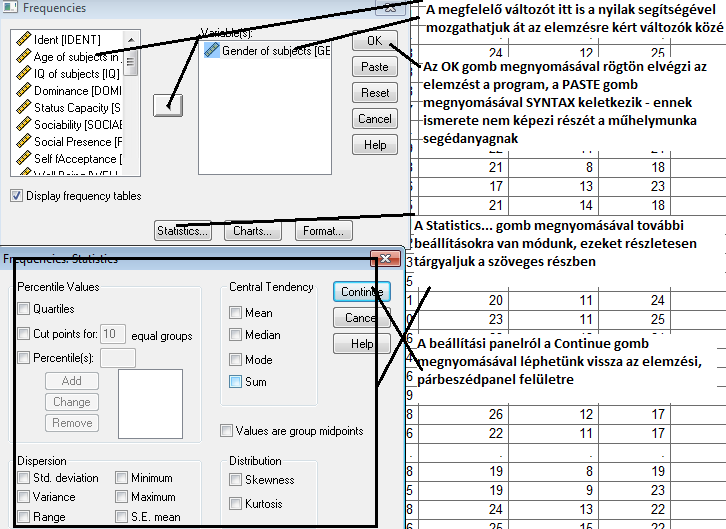Click Paste in the Frequencies dialog
The image size is (726, 529).
375,67
